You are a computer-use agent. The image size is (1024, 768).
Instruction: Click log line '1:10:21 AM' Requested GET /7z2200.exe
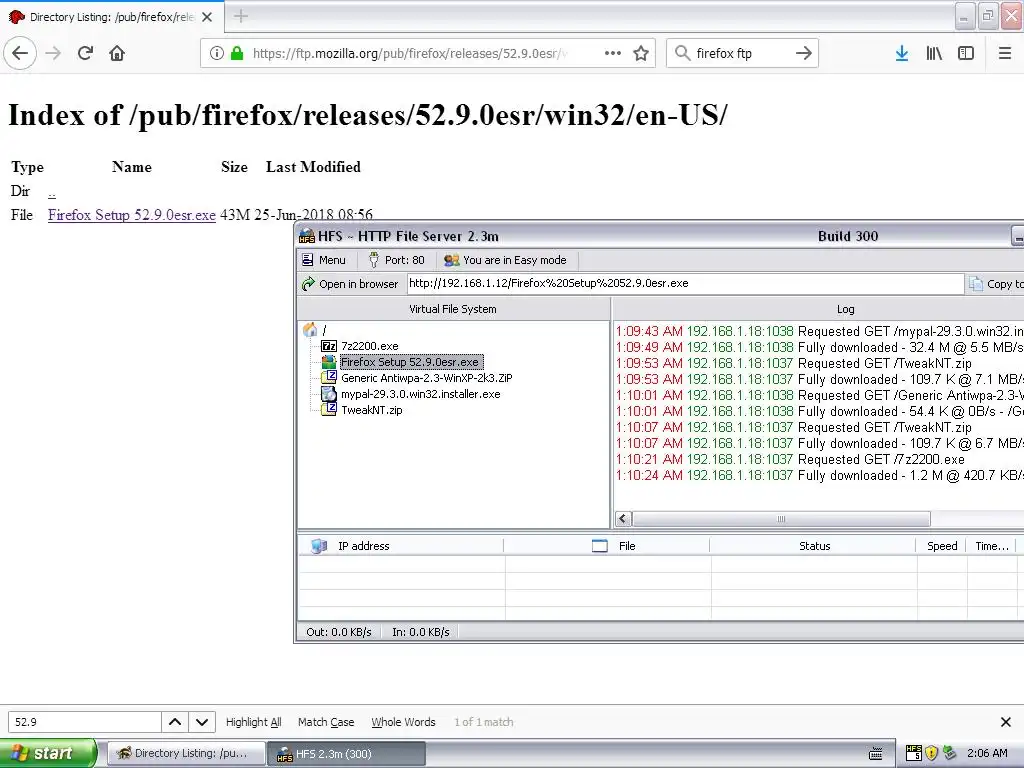coord(790,459)
